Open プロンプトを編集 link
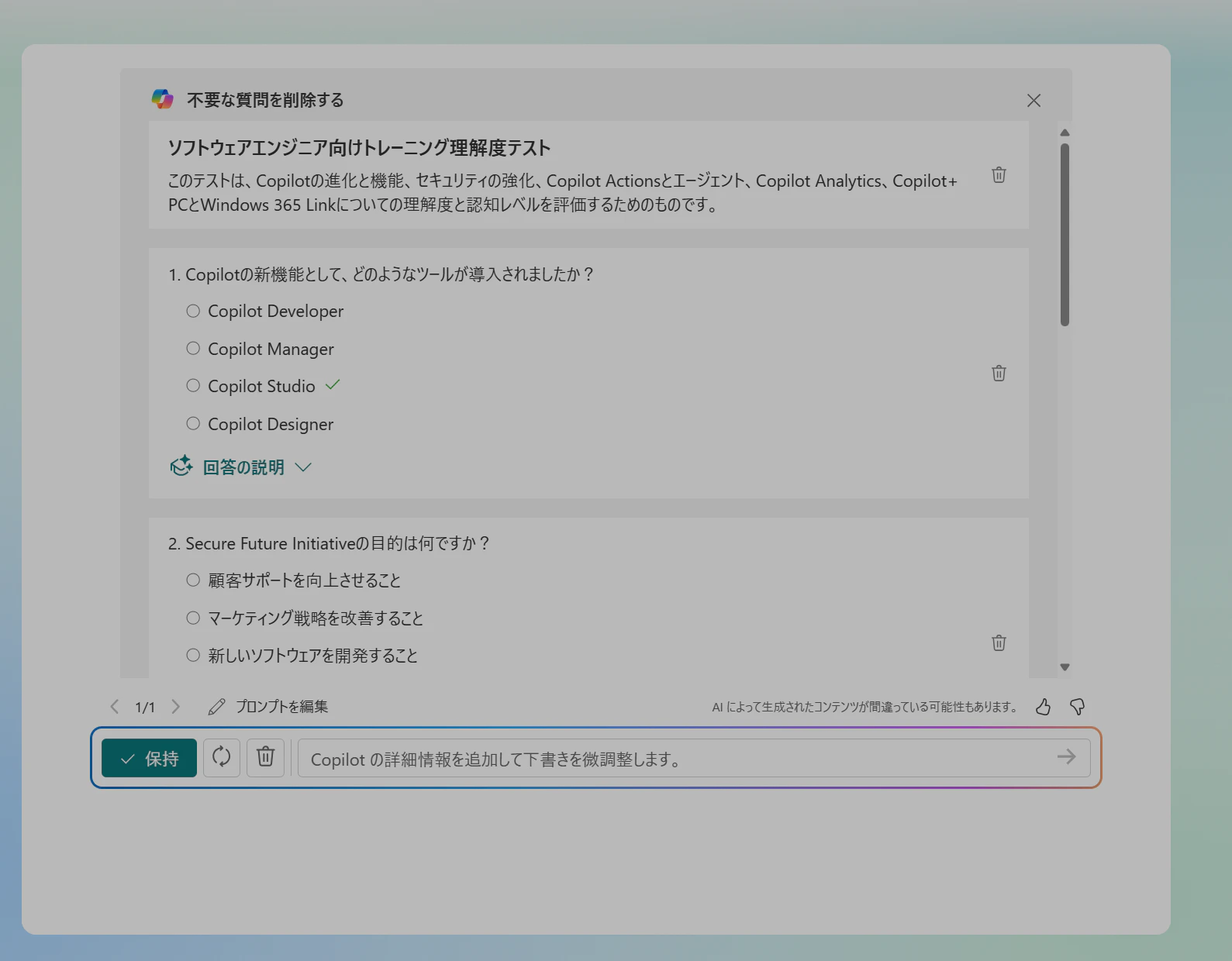The width and height of the screenshot is (1232, 961). 281,707
